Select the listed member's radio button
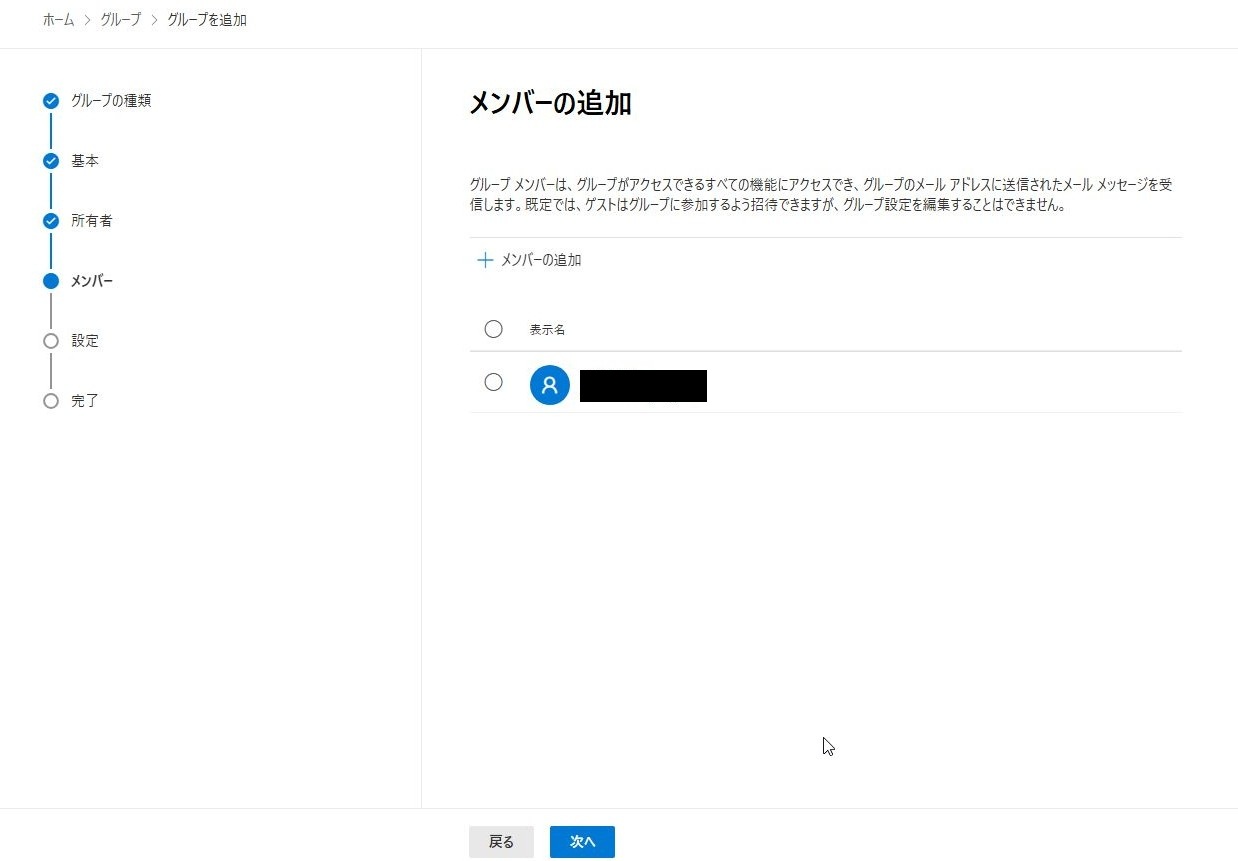Image resolution: width=1238 pixels, height=861 pixels. click(493, 382)
